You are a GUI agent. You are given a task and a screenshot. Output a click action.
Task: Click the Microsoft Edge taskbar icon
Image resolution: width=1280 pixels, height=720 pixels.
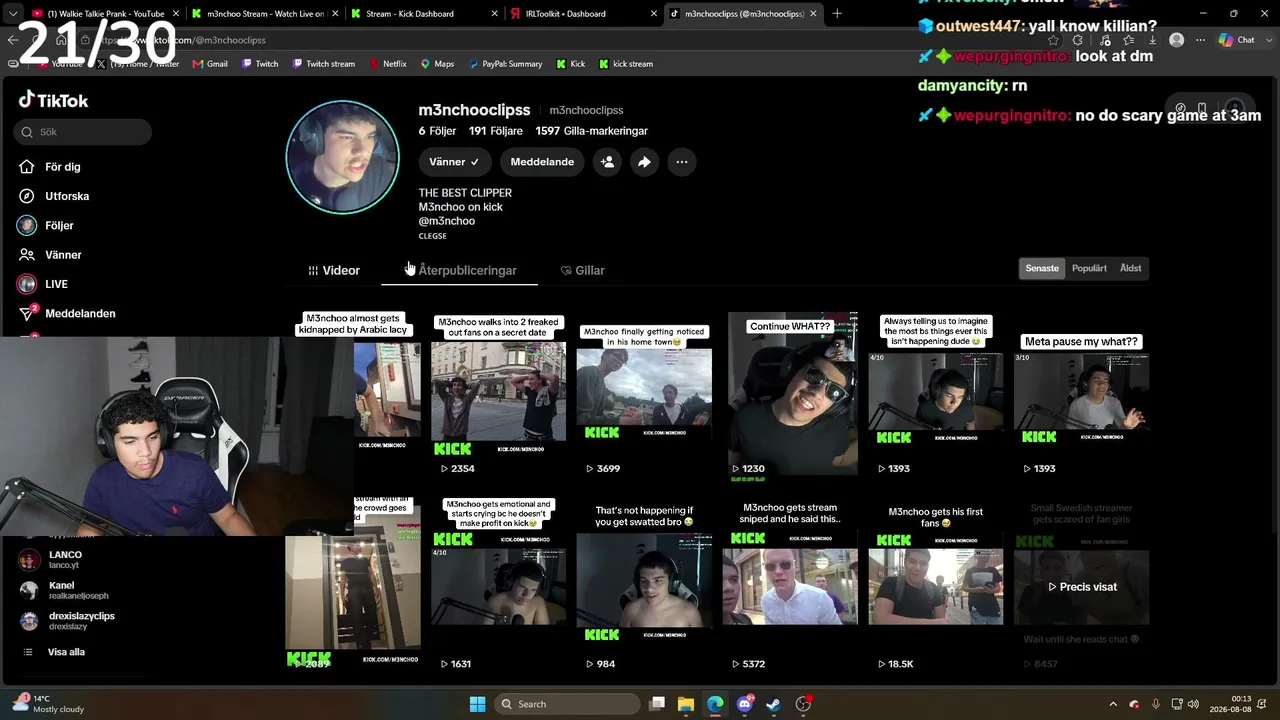click(715, 704)
